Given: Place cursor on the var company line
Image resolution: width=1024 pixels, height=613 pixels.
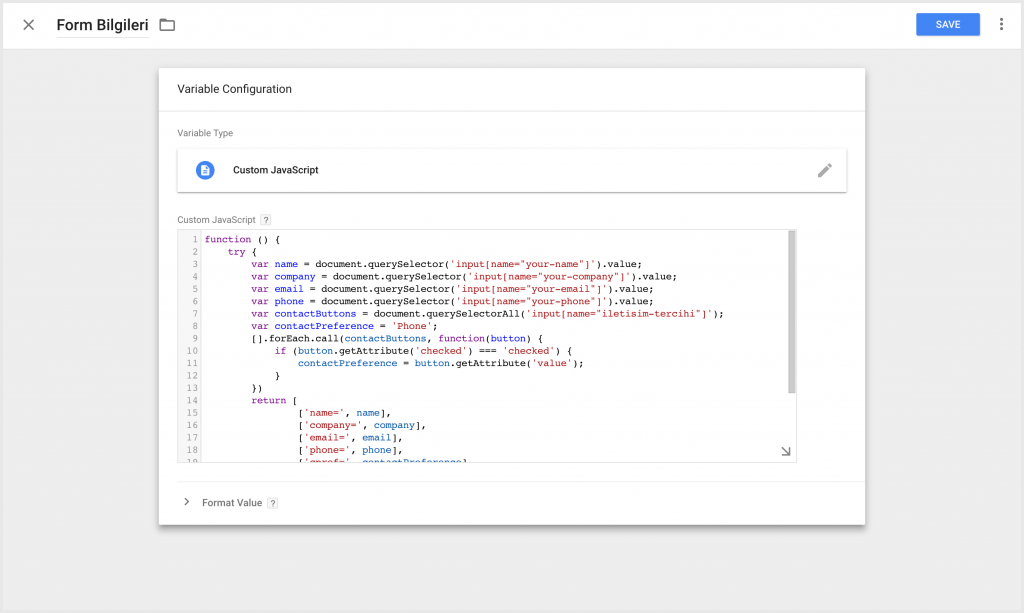Looking at the screenshot, I should (x=464, y=277).
